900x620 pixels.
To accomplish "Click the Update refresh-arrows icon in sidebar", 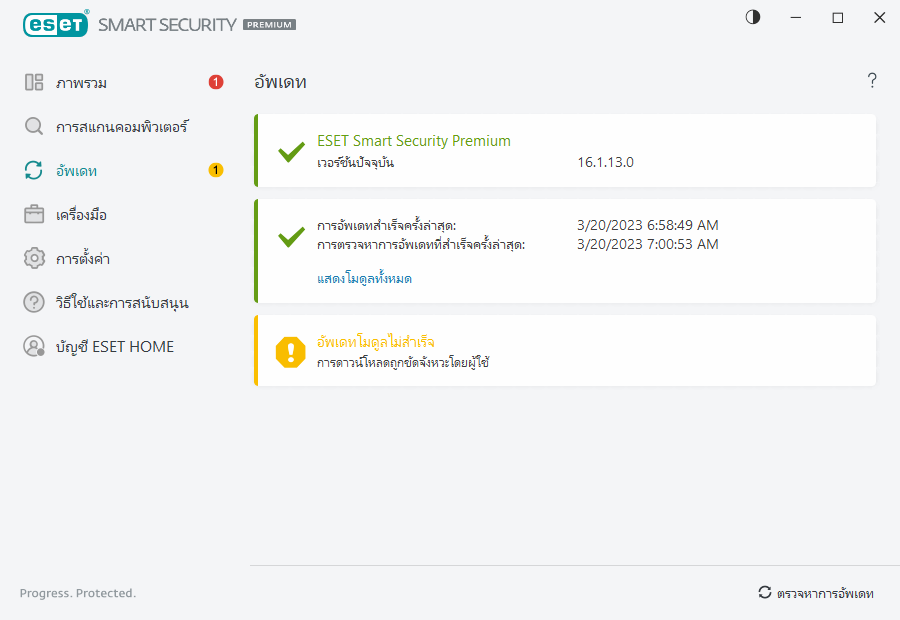I will pyautogui.click(x=33, y=170).
